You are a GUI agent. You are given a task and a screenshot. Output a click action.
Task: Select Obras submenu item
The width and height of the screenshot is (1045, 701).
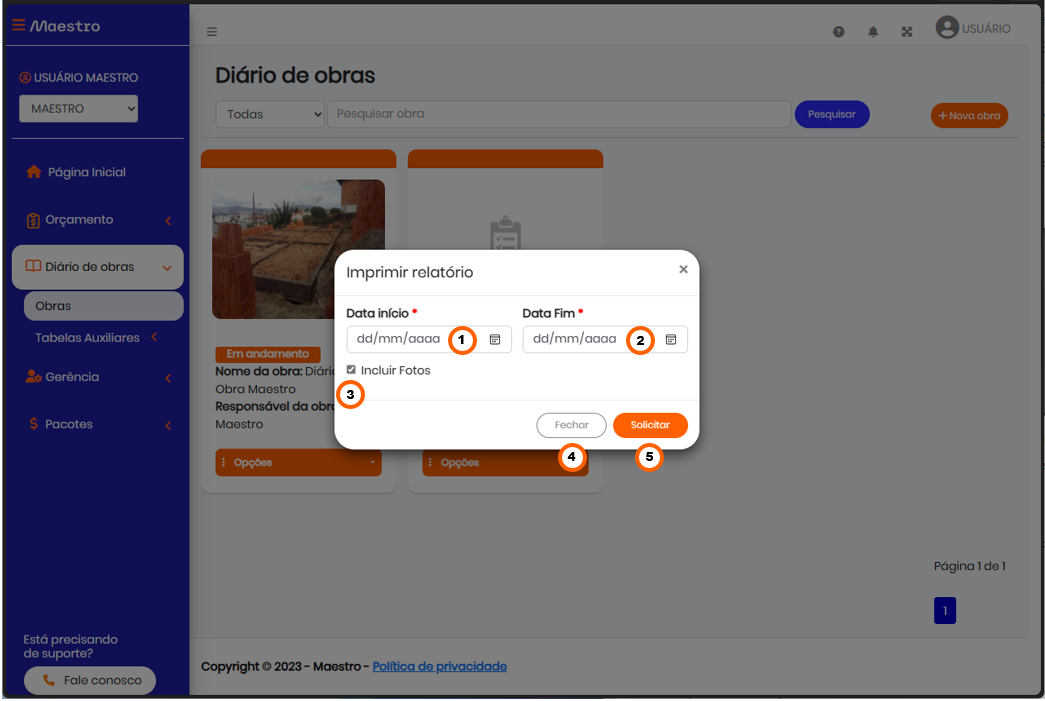tap(103, 306)
